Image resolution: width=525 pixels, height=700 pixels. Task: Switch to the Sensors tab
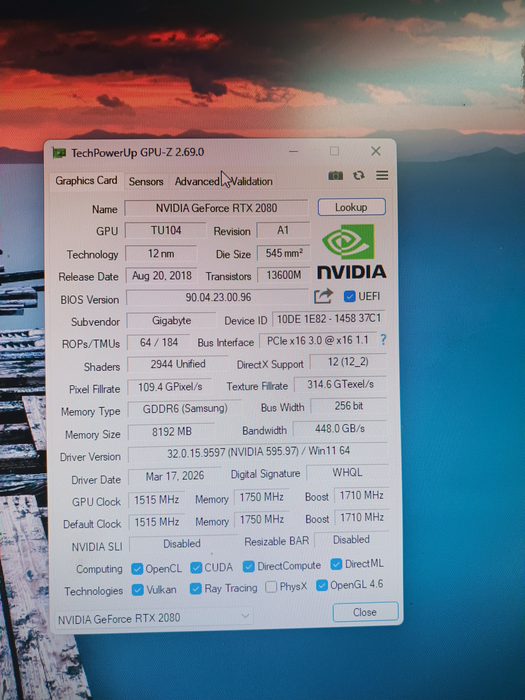tap(146, 181)
